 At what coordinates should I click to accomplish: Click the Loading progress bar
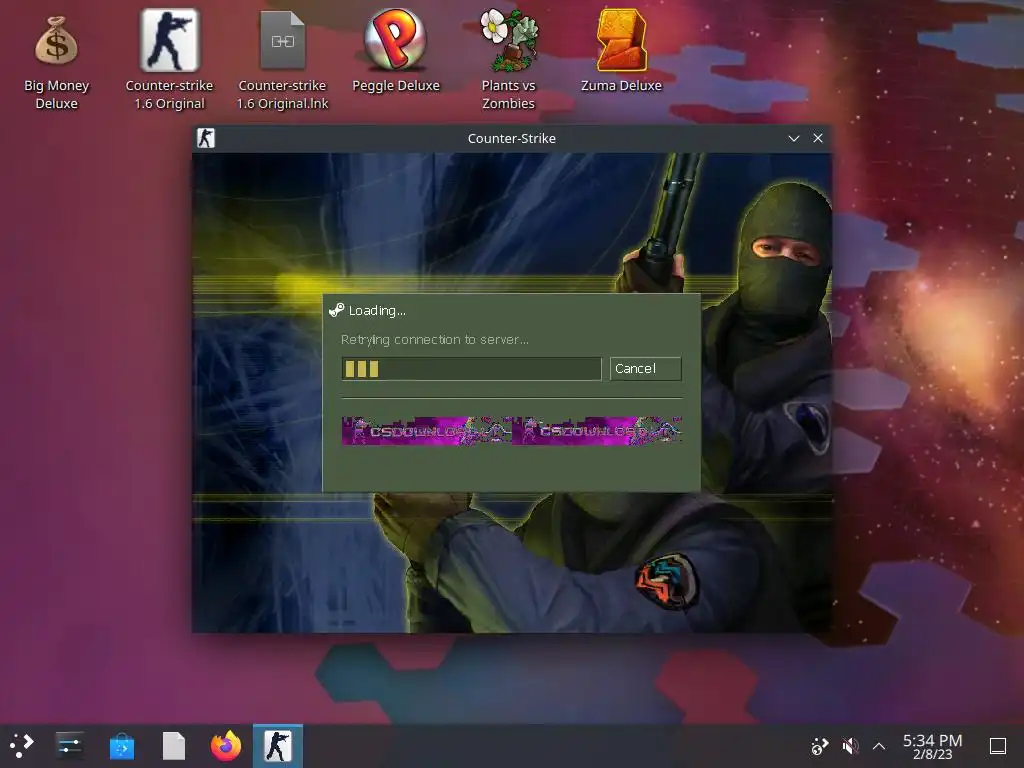point(471,368)
